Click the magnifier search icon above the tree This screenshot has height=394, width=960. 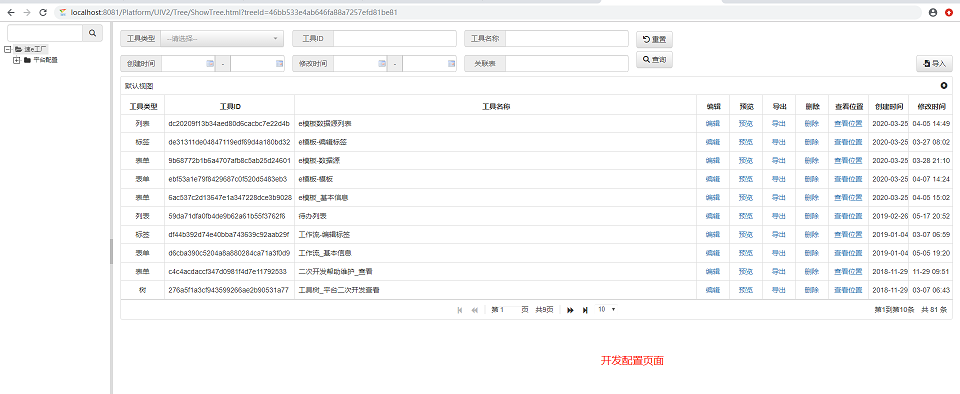[92, 33]
